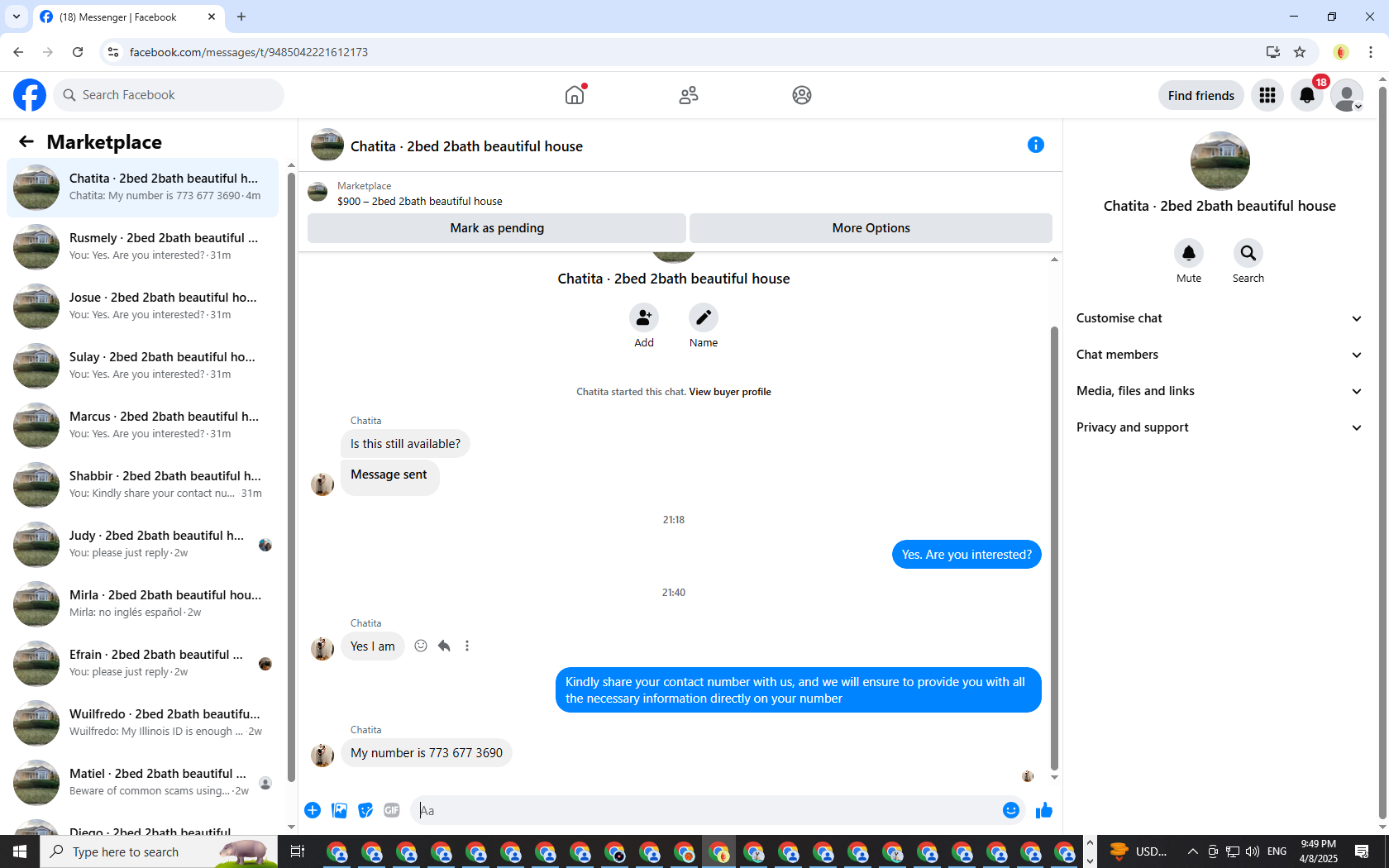Open the emoji picker in composer
The width and height of the screenshot is (1389, 868).
coord(1010,810)
